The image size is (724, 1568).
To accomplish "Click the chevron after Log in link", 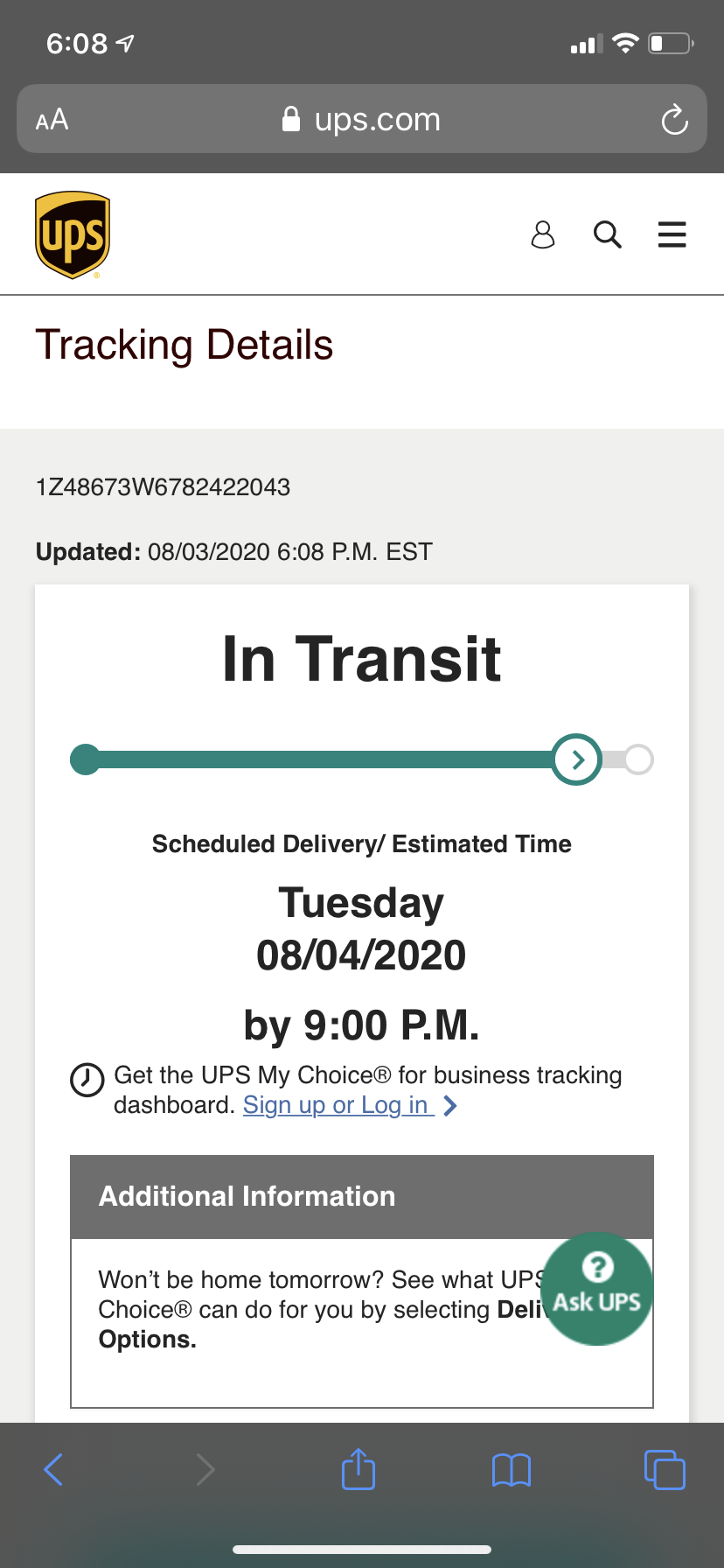I will coord(450,1106).
